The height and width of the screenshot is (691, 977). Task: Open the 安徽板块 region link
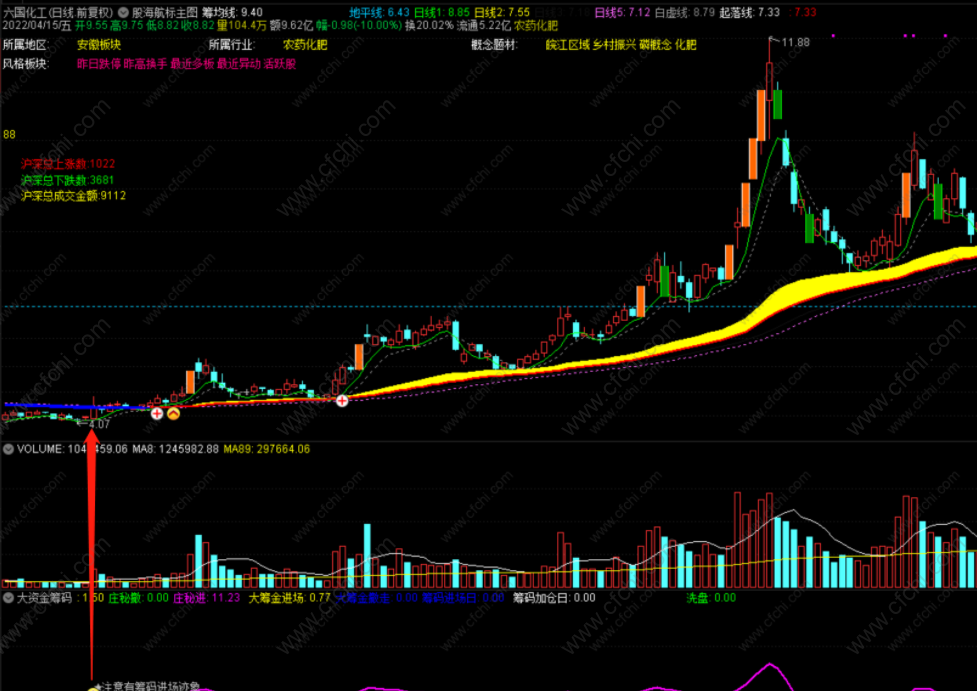(x=99, y=45)
